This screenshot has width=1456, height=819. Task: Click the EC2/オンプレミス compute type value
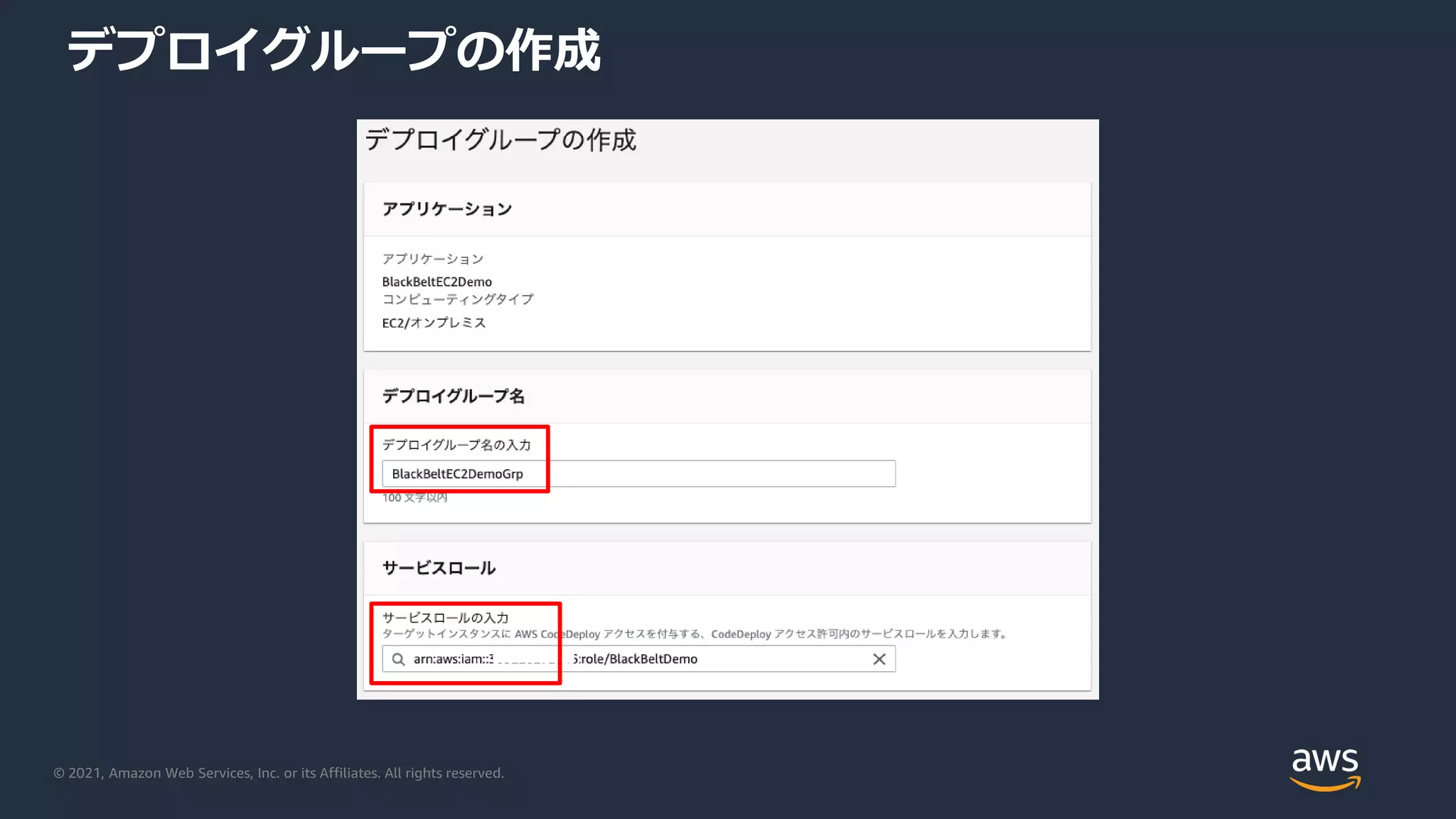point(434,323)
